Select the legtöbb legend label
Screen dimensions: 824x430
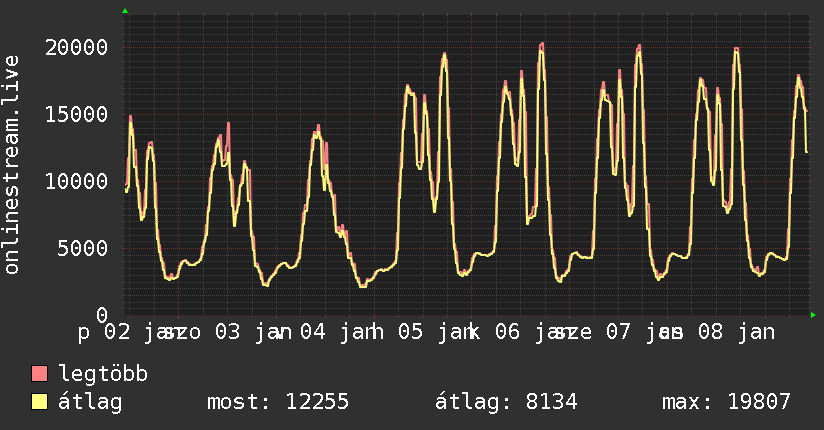(103, 375)
